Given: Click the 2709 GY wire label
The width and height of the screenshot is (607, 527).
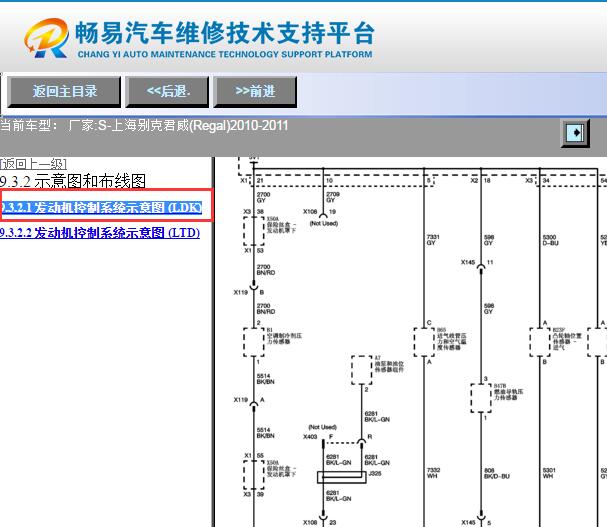Looking at the screenshot, I should (333, 197).
